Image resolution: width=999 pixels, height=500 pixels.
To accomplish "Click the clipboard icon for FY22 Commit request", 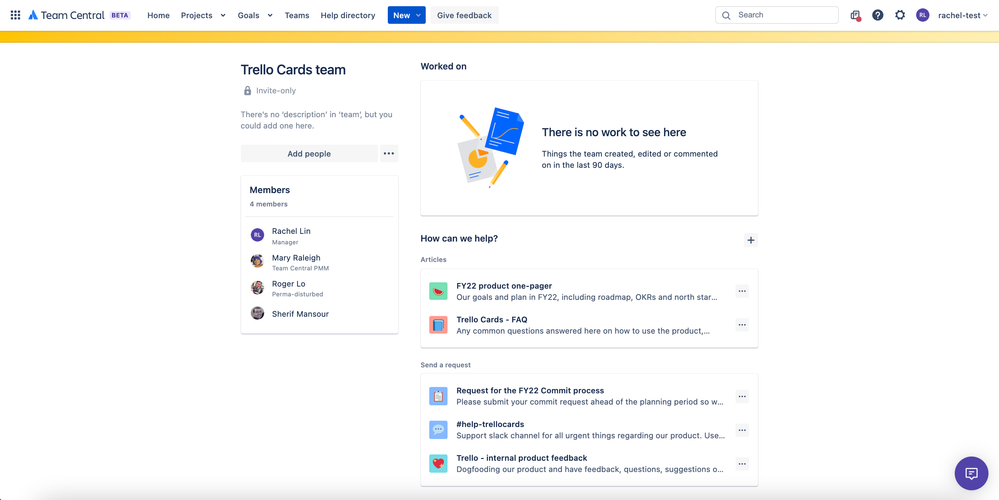I will click(438, 396).
